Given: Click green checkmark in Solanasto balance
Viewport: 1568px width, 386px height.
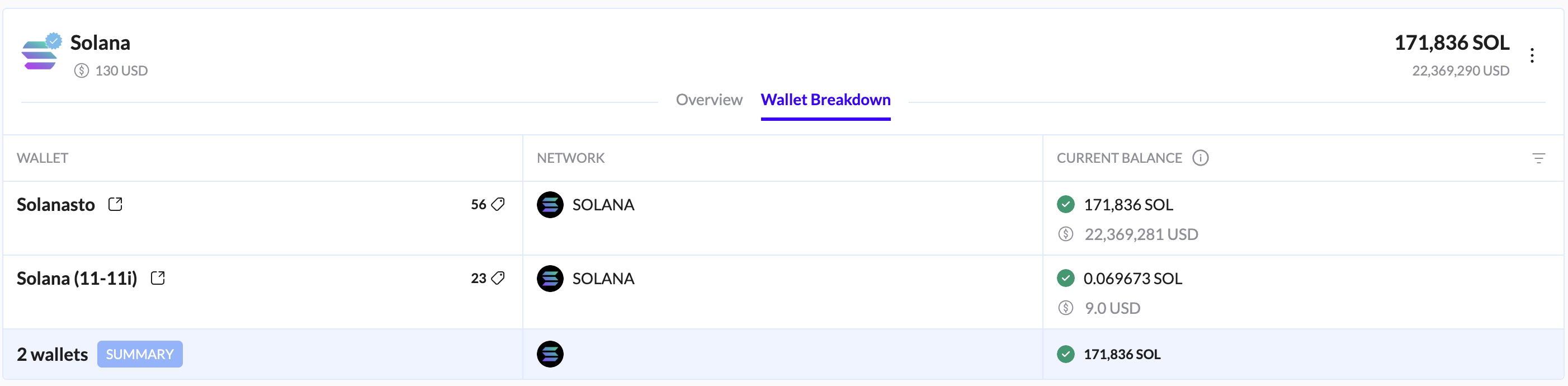Looking at the screenshot, I should click(1065, 205).
